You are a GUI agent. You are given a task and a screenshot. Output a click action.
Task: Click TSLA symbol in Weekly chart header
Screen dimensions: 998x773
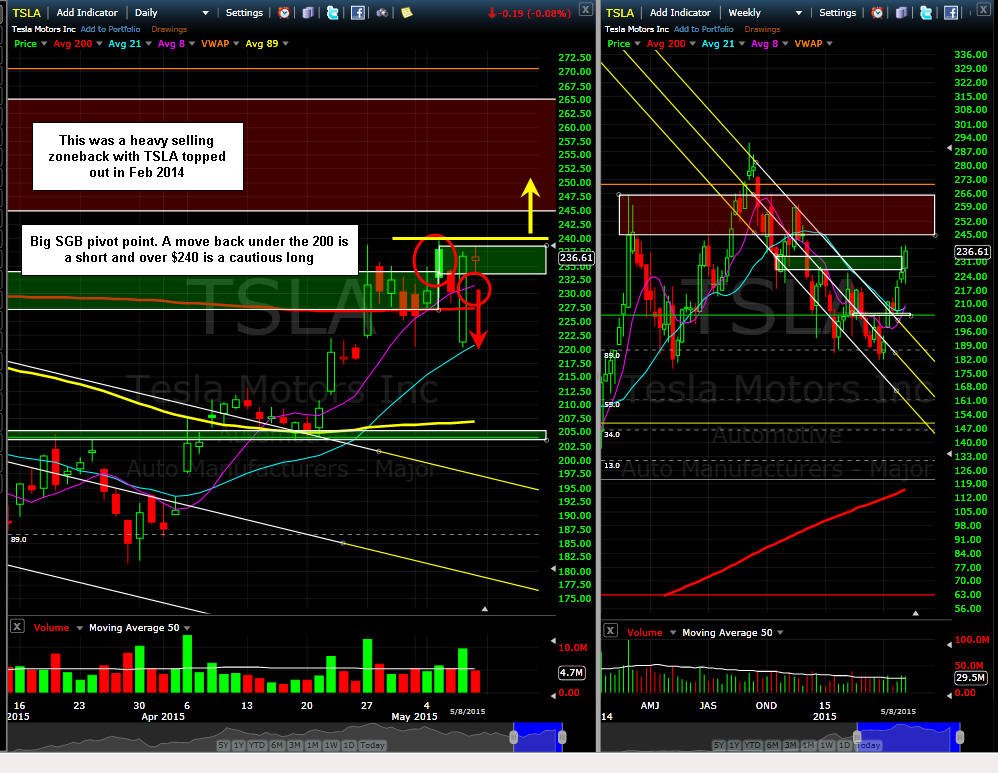click(x=619, y=13)
